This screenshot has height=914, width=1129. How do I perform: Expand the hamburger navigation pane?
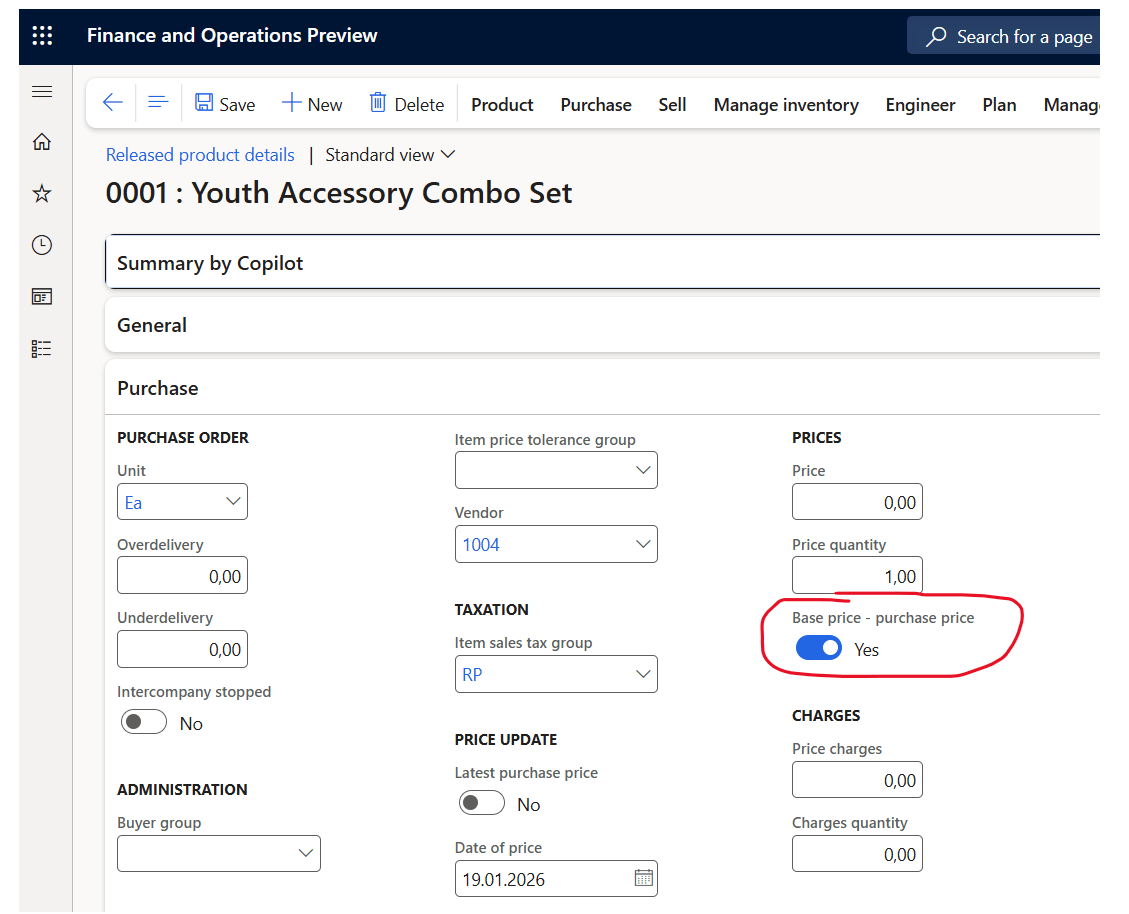[x=42, y=92]
